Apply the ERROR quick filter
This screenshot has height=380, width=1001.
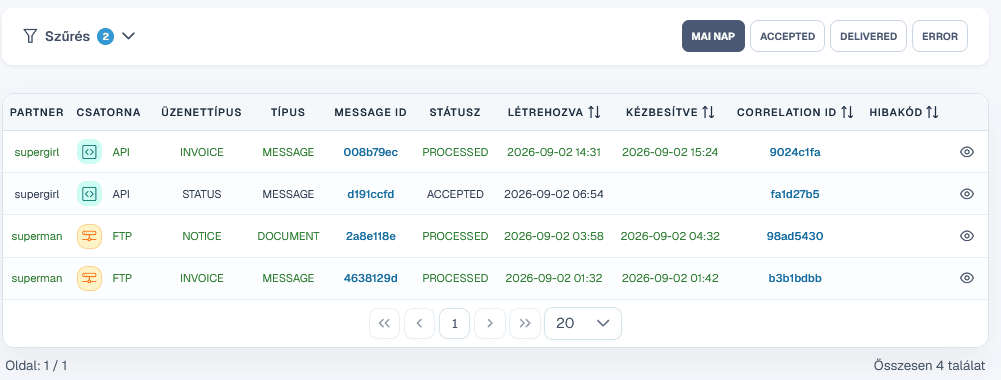point(940,36)
